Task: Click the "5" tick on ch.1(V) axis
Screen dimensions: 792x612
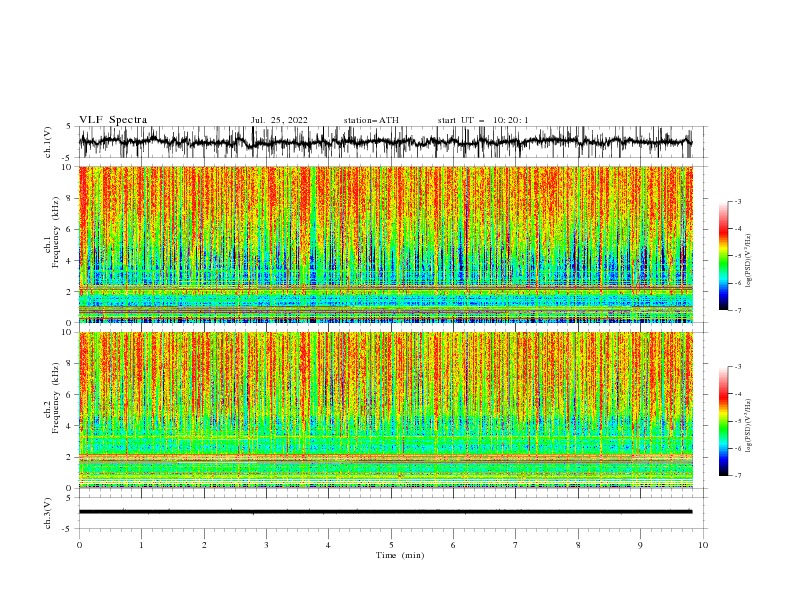Action: [x=68, y=127]
